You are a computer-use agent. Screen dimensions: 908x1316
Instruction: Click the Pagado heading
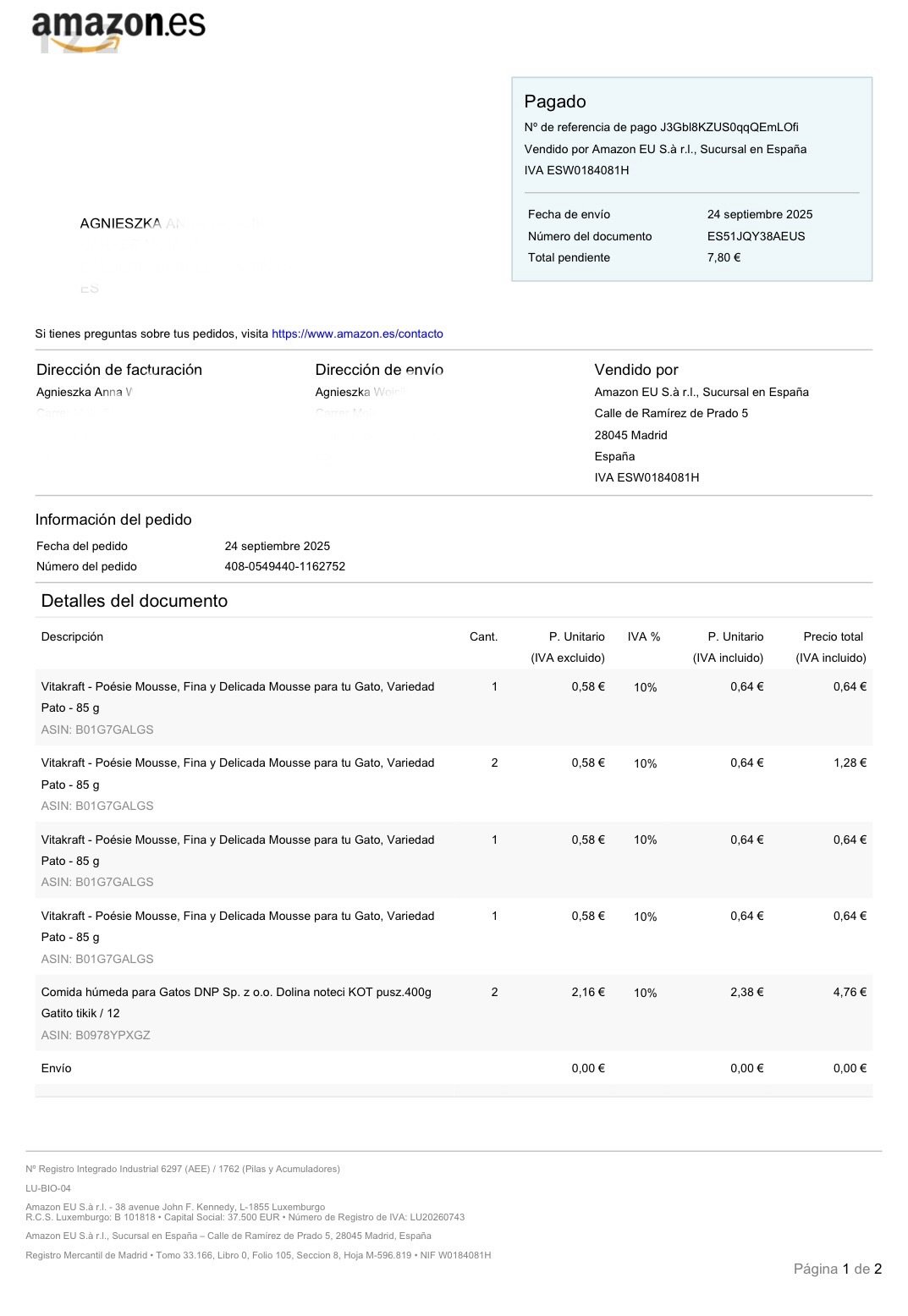pyautogui.click(x=555, y=102)
